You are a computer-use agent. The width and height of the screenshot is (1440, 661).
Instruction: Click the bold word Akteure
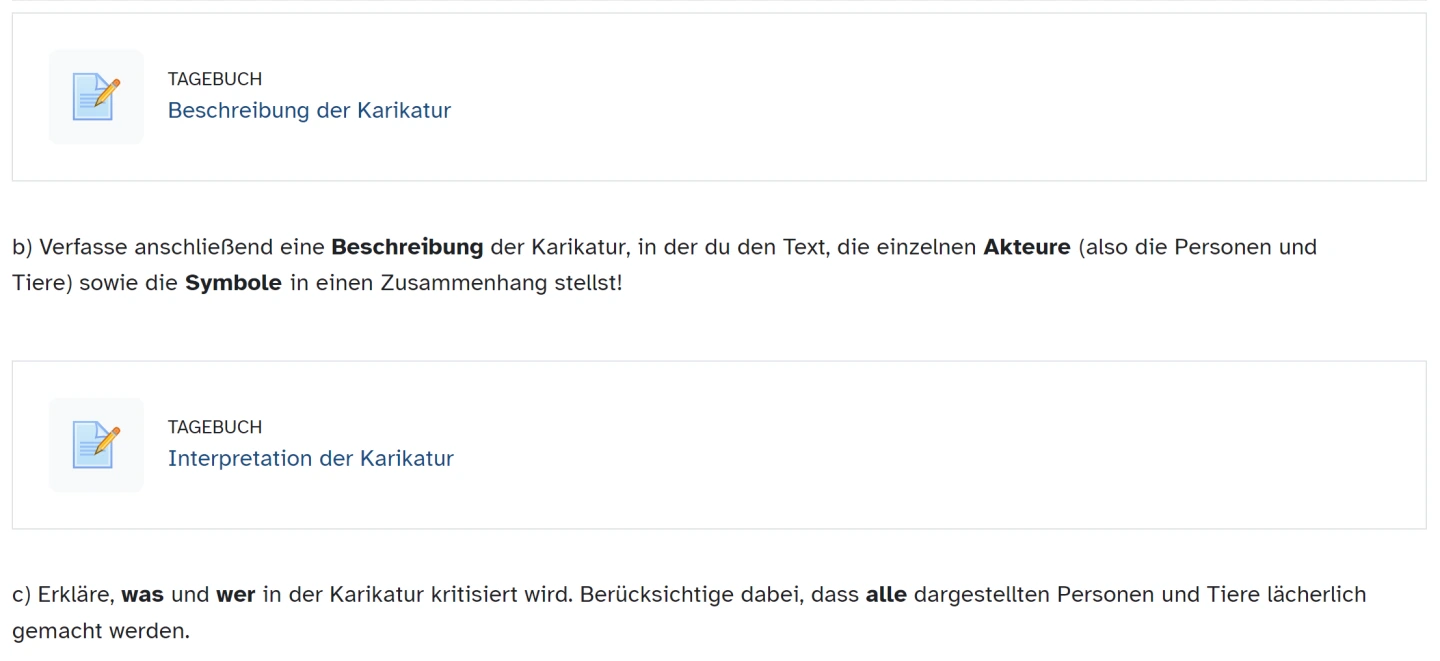1027,246
